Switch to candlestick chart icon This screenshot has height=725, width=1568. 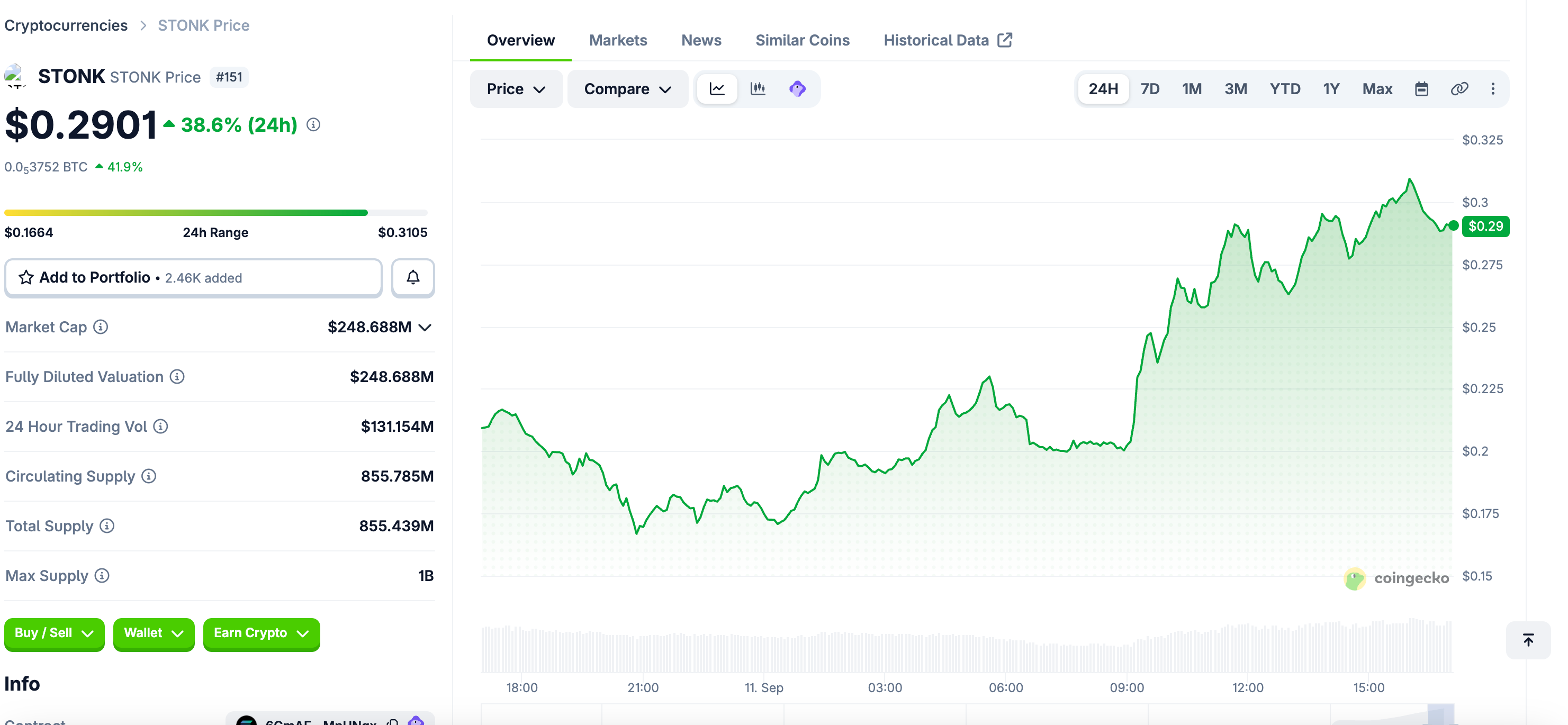(758, 89)
